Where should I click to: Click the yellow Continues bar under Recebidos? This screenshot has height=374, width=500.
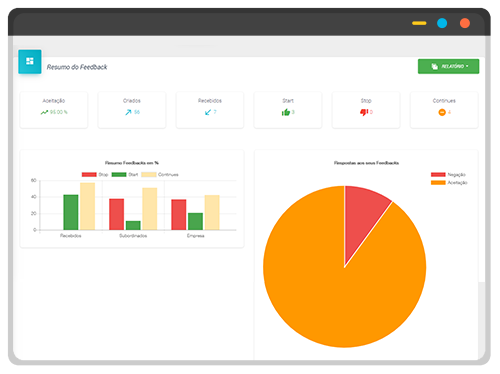tap(87, 206)
